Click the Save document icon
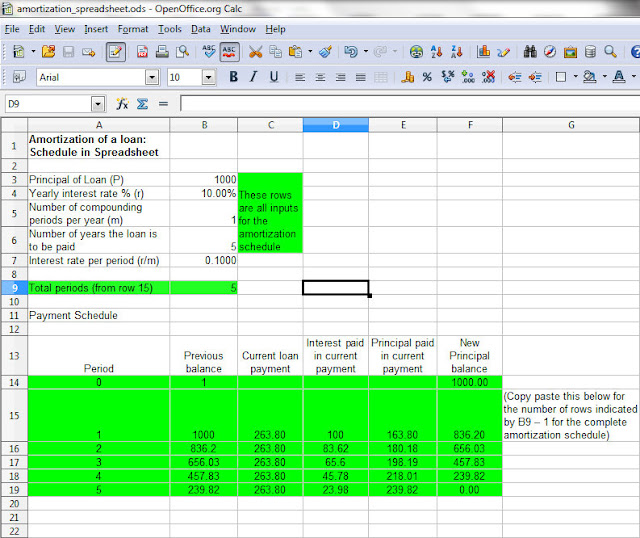Image resolution: width=640 pixels, height=538 pixels. [x=68, y=52]
